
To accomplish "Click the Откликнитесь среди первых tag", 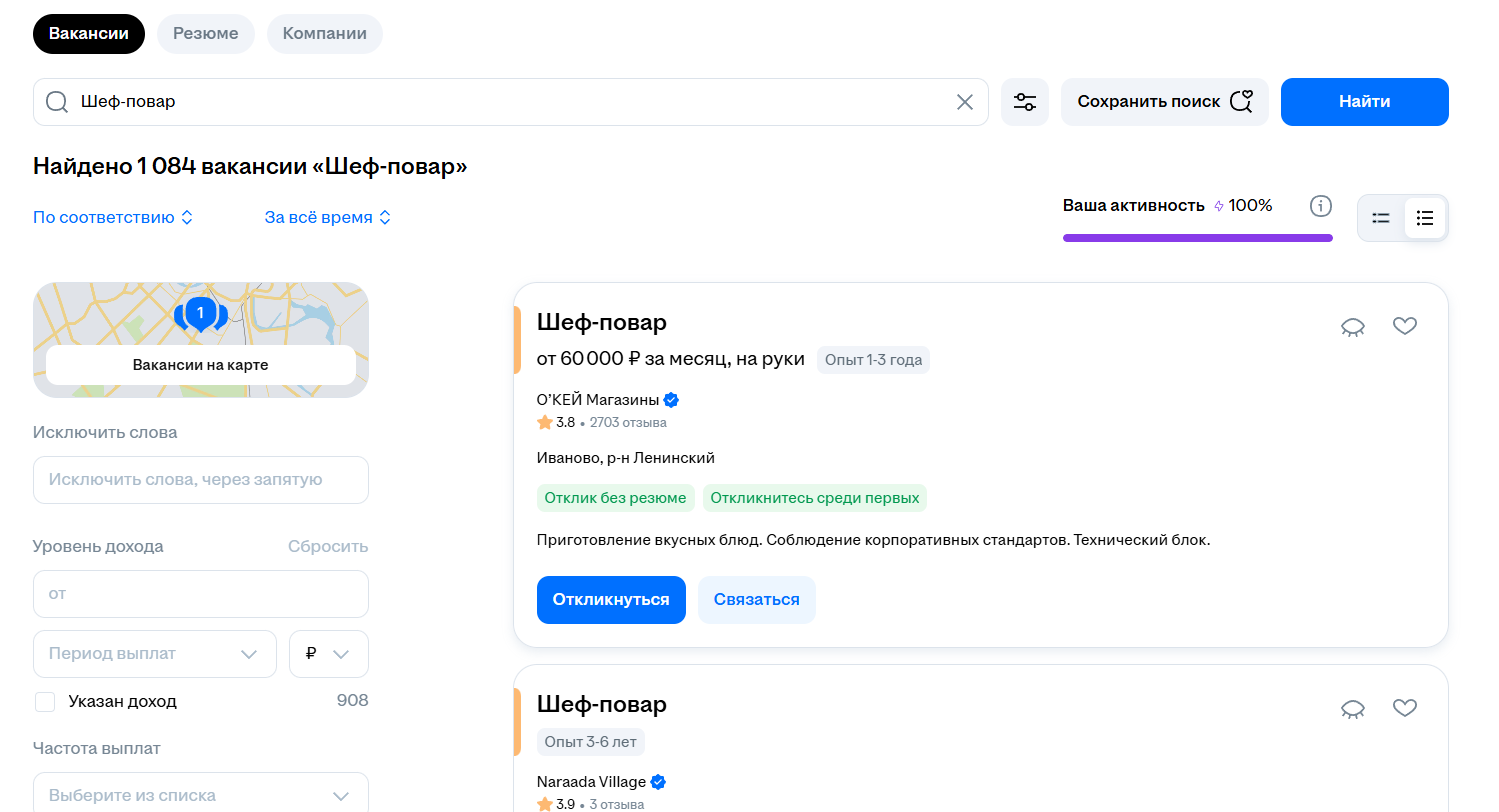I will (x=815, y=498).
